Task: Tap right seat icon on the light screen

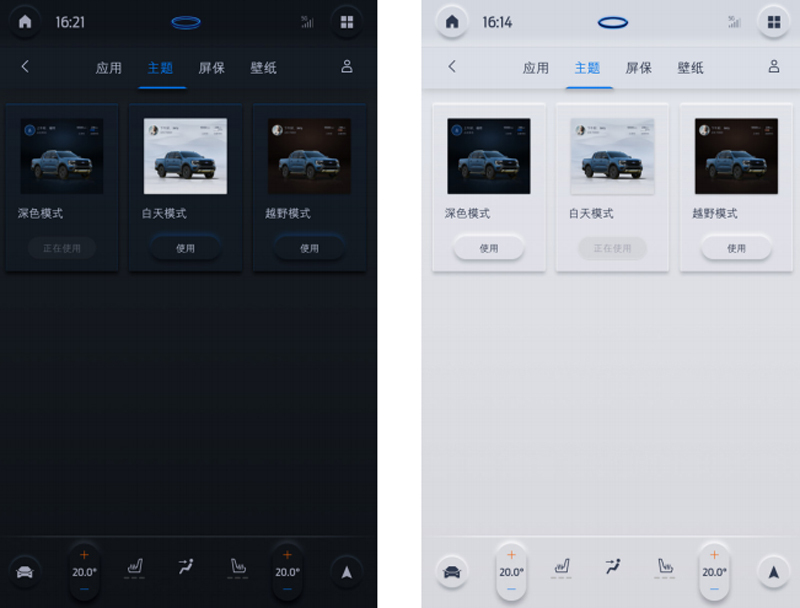Action: point(662,568)
